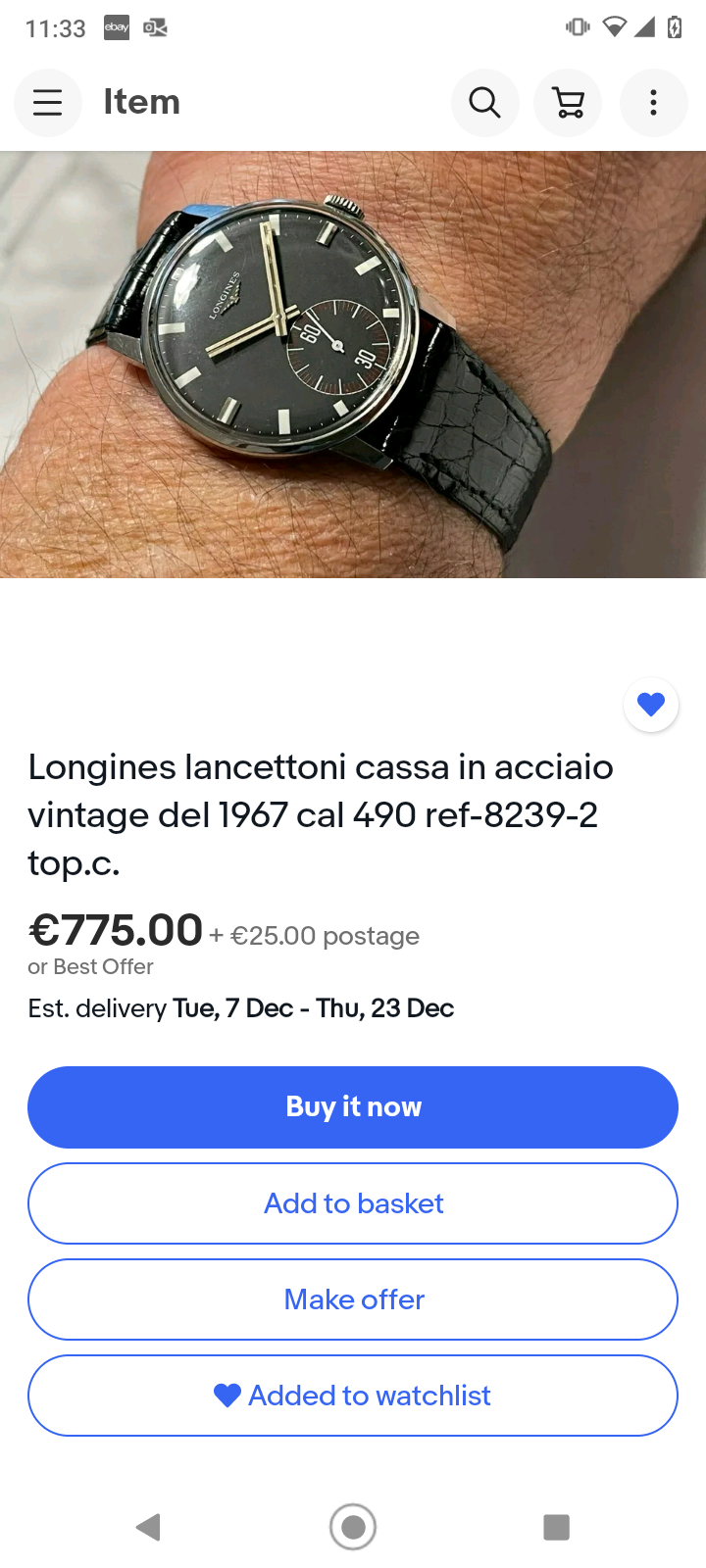This screenshot has width=706, height=1568.
Task: Open the Longines watch photo
Action: [353, 365]
